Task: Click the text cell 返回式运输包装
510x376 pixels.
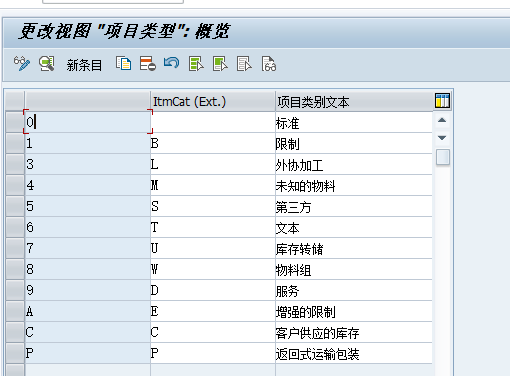Action: tap(354, 353)
